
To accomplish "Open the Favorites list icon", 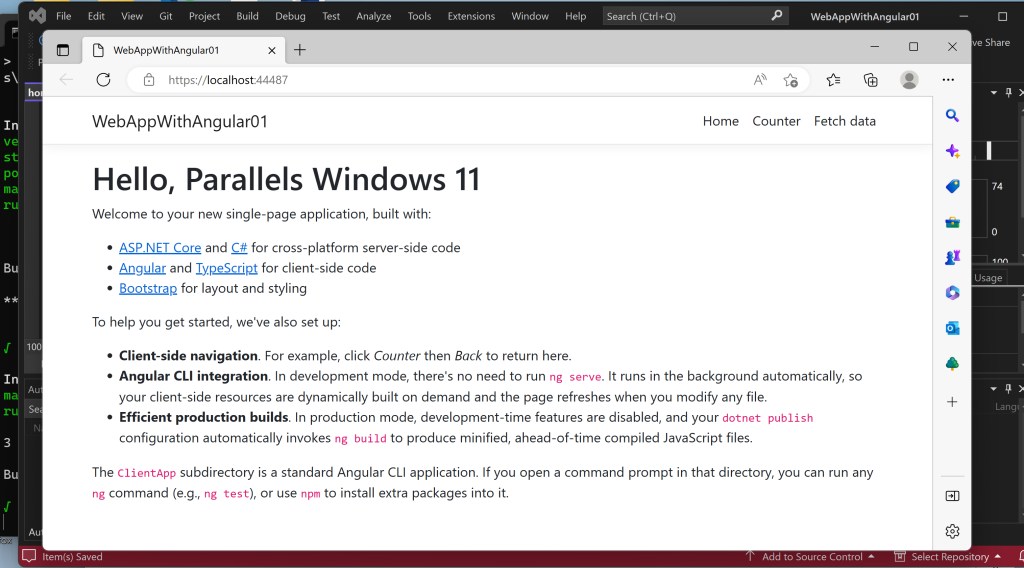I will point(833,80).
